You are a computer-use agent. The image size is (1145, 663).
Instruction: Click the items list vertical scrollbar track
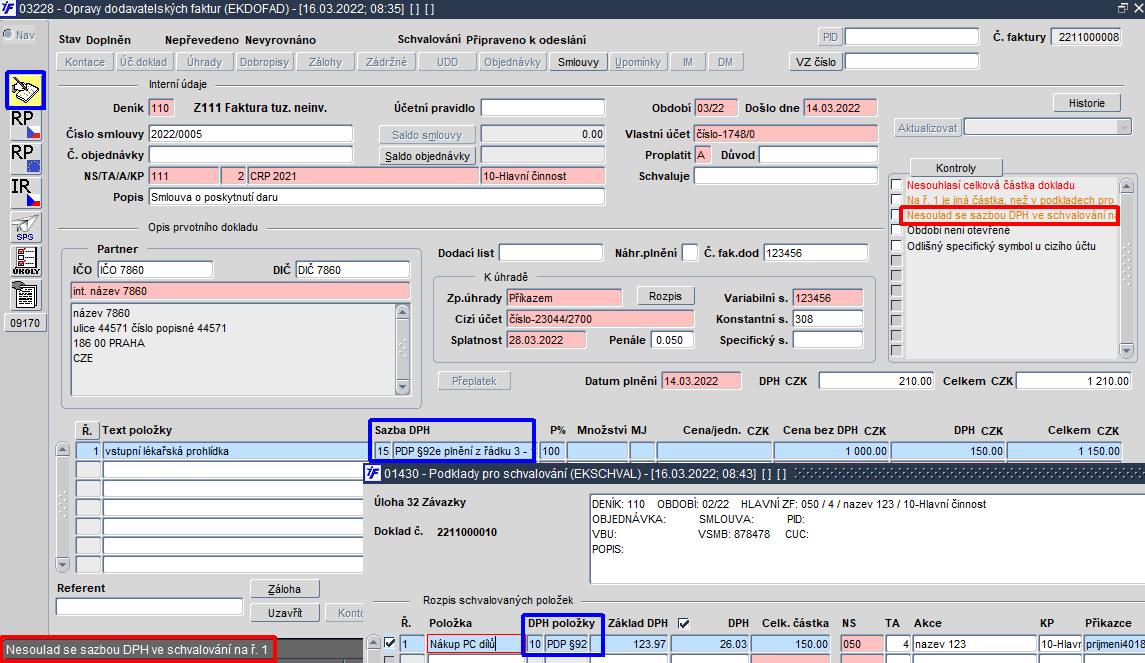pyautogui.click(x=63, y=507)
